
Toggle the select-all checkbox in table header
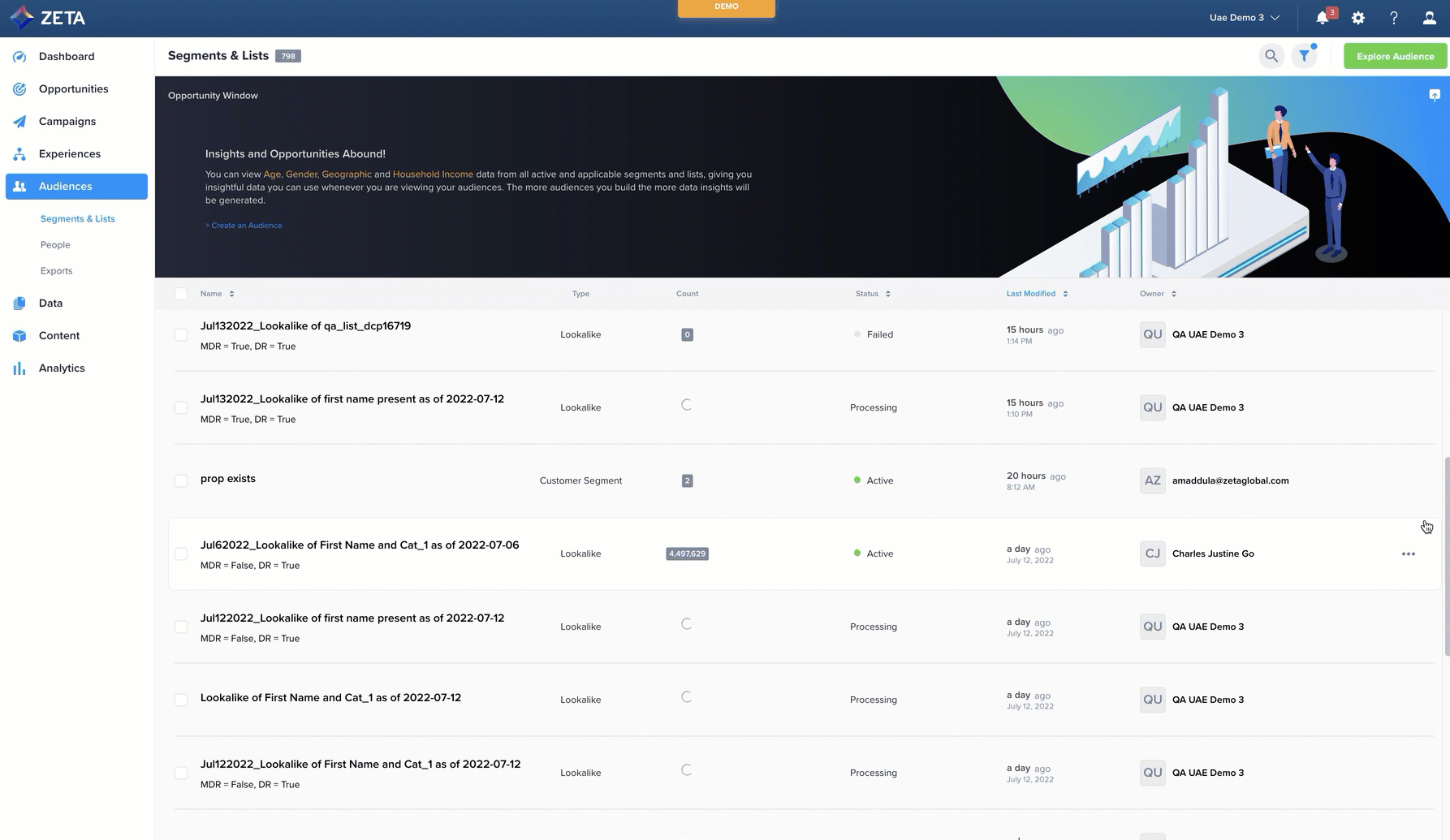[x=181, y=294]
